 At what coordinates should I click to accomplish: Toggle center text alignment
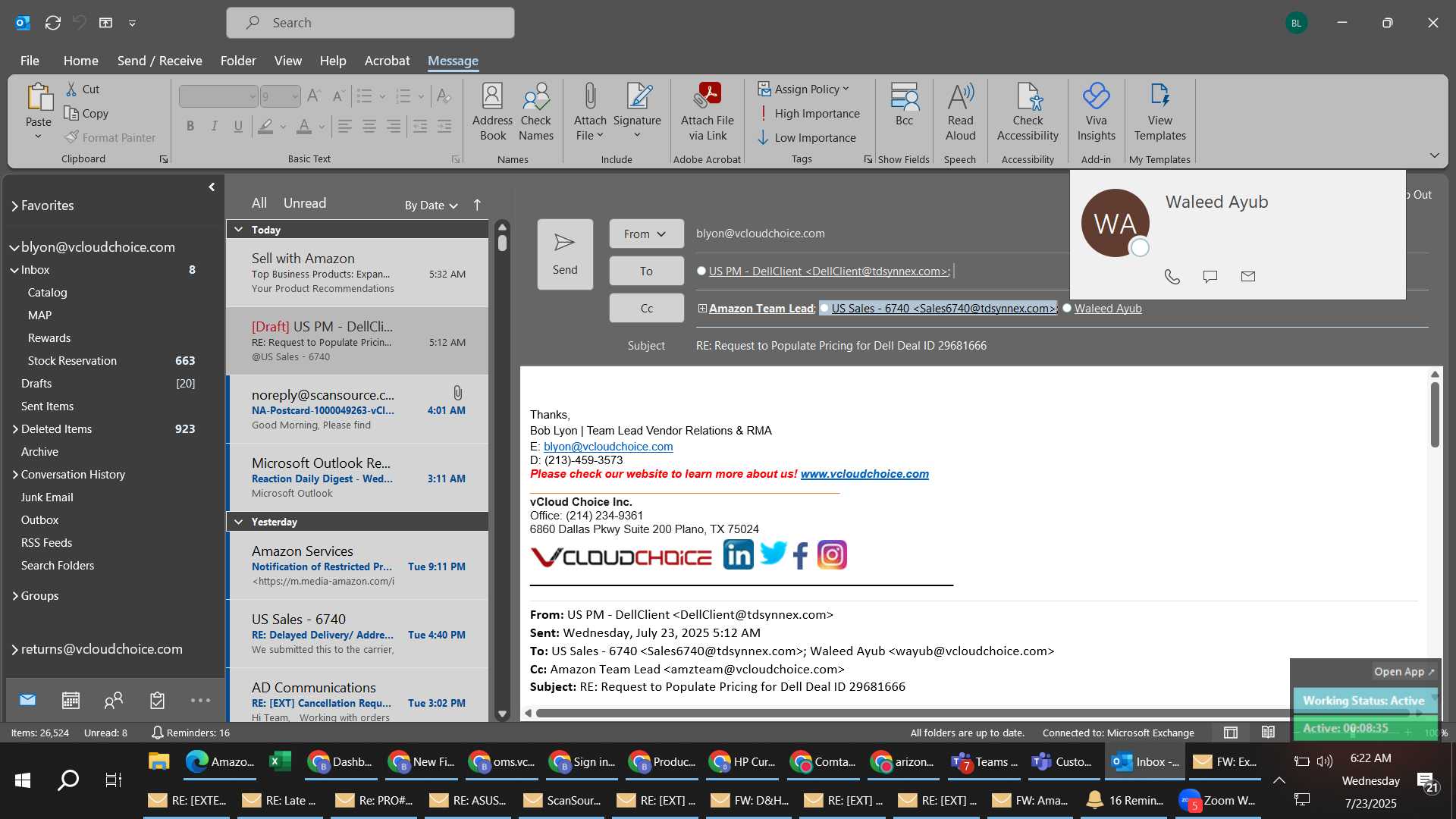click(369, 127)
